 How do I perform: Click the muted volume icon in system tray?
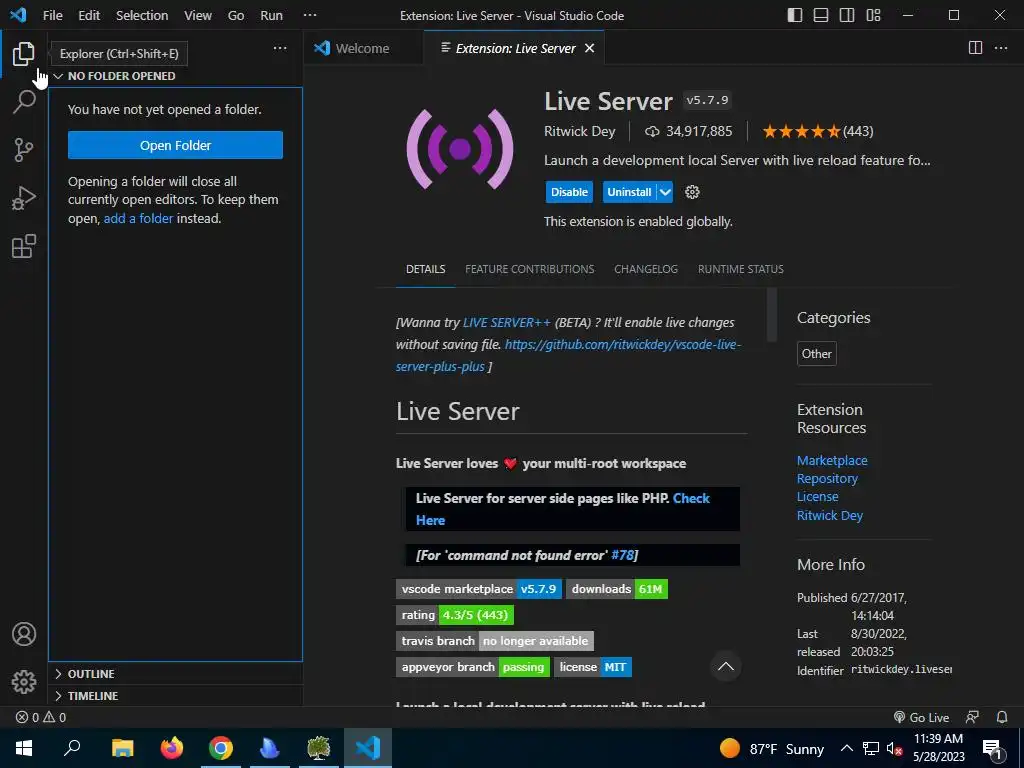point(895,749)
